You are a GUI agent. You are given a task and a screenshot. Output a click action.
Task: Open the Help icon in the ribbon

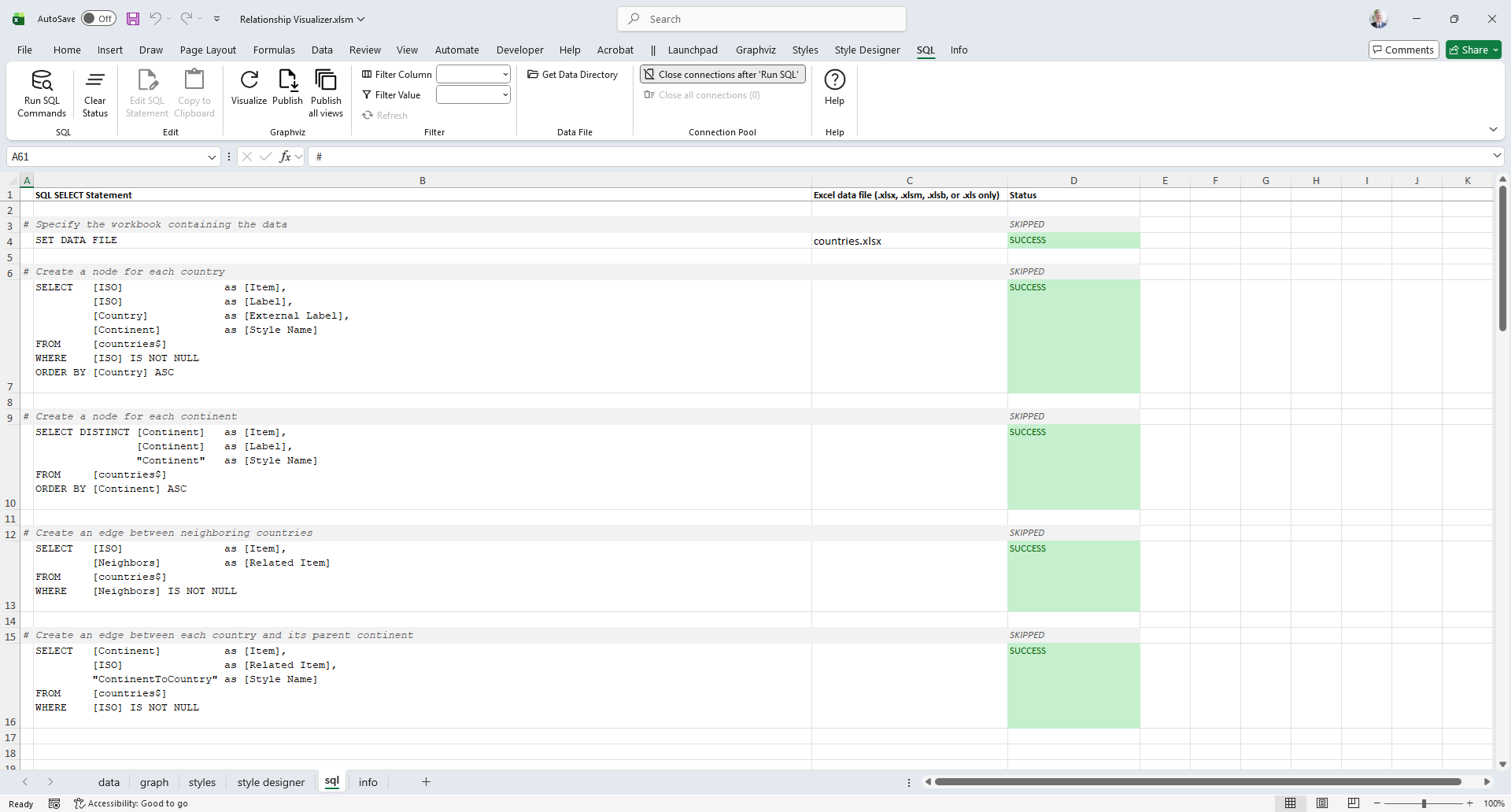(x=834, y=81)
